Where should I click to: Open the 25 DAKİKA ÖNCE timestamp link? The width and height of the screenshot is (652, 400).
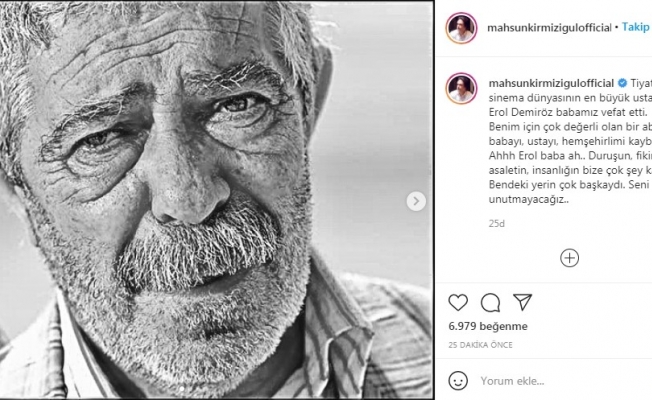coord(480,345)
